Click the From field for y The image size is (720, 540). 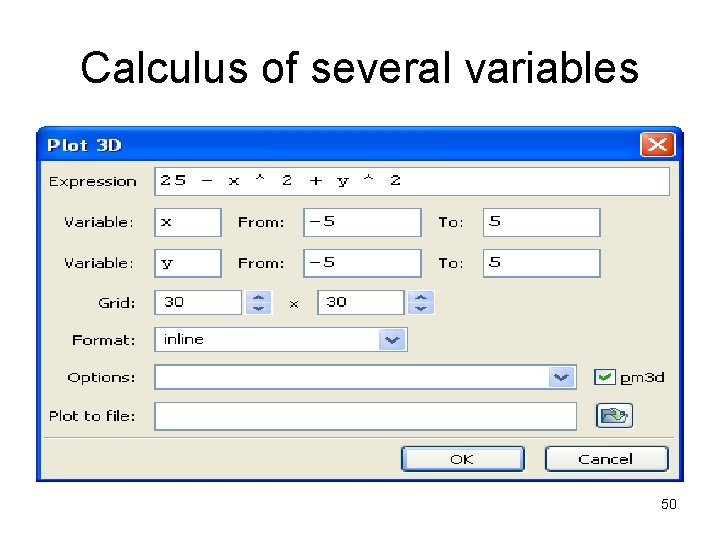(362, 263)
